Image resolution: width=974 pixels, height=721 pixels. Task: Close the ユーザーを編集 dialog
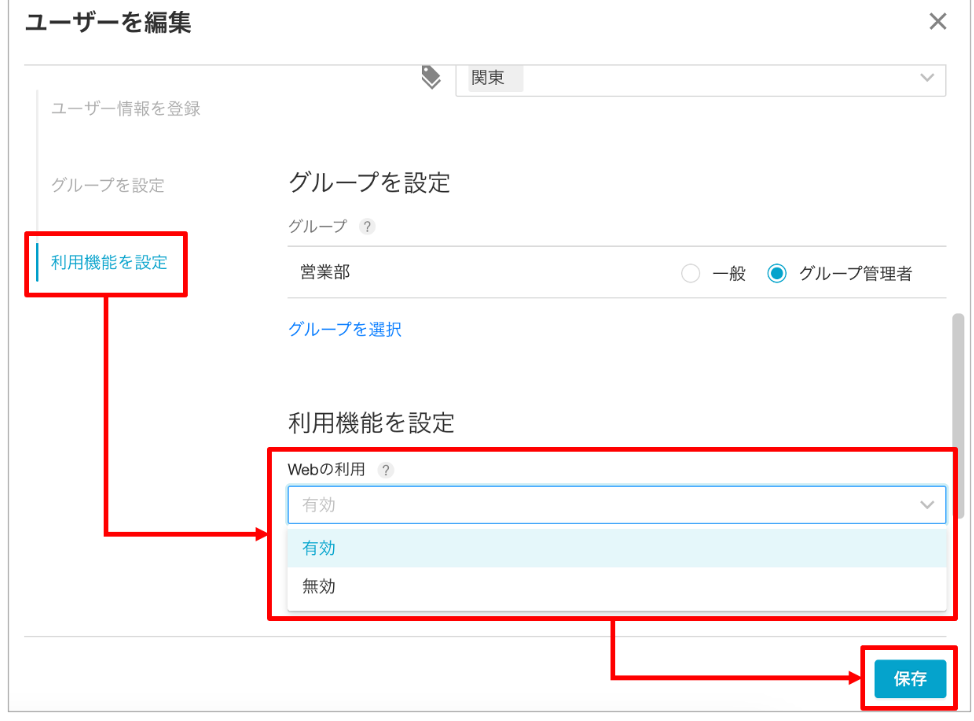click(937, 22)
